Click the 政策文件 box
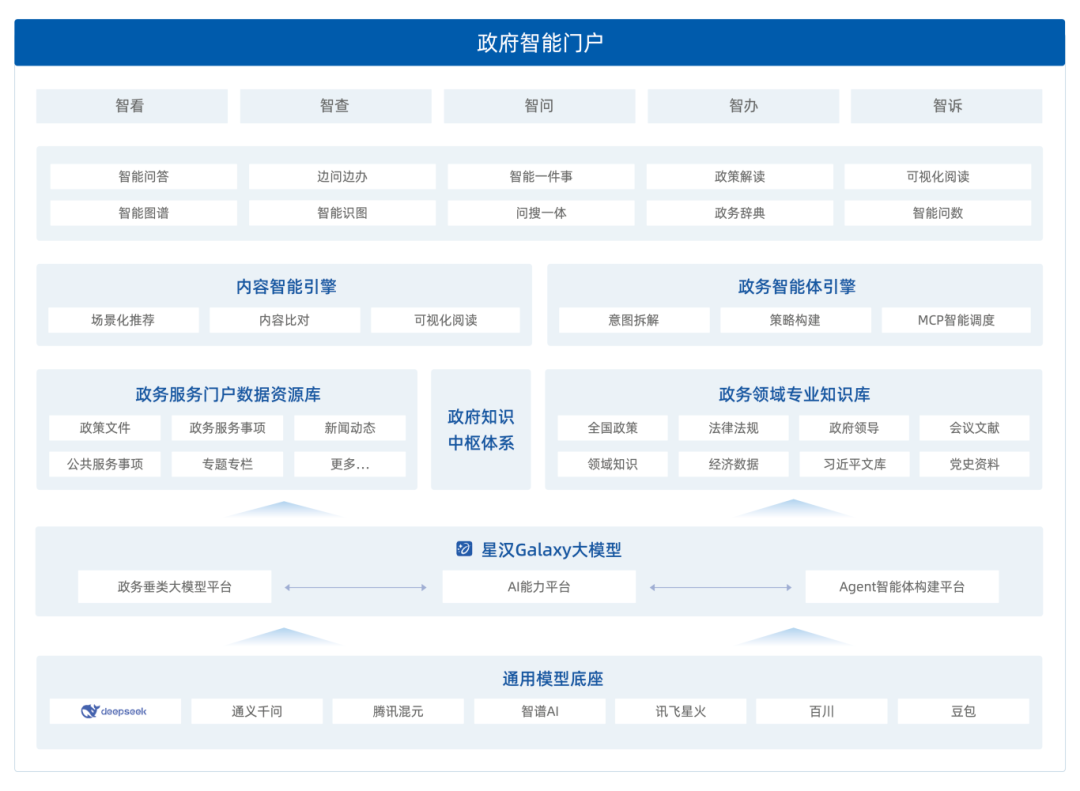1080x791 pixels. 105,428
